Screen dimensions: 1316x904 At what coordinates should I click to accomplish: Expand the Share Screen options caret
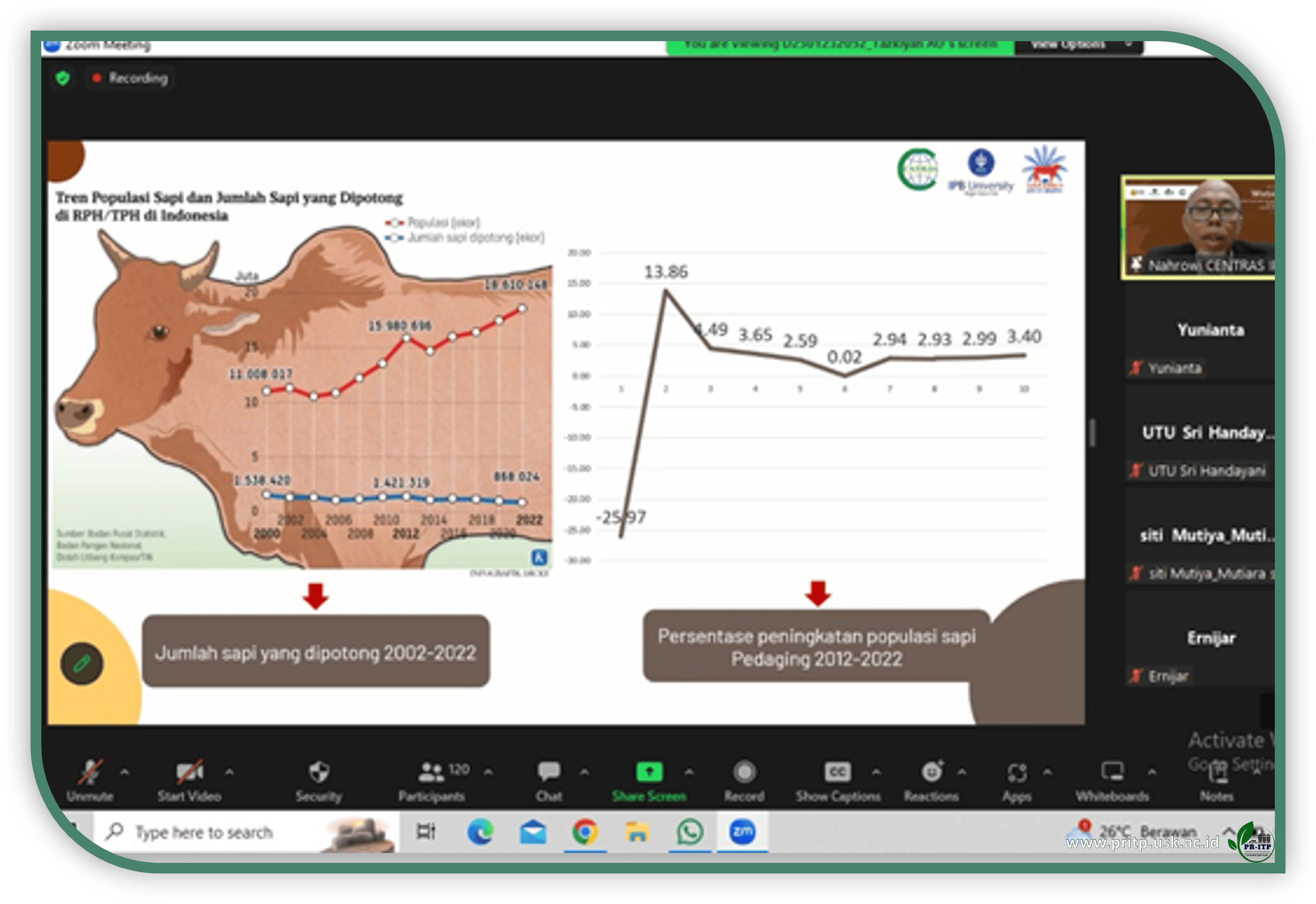689,772
